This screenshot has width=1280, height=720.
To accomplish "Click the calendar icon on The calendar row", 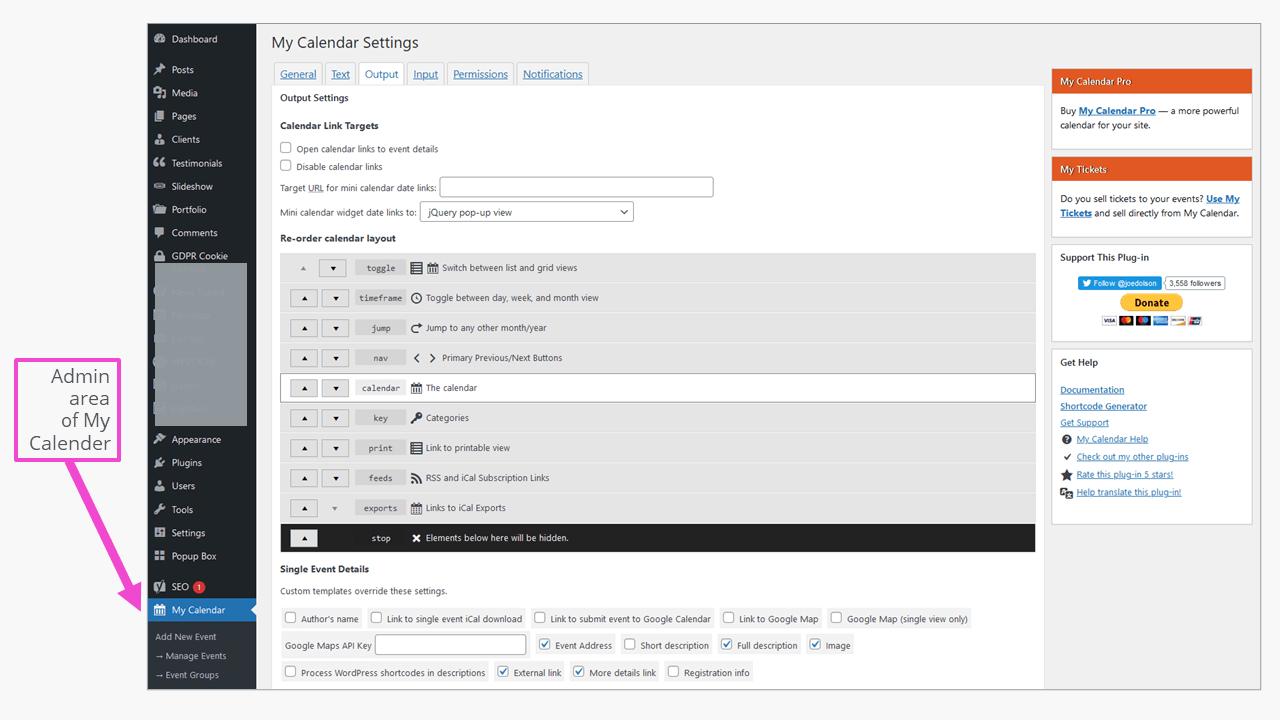I will 419,387.
